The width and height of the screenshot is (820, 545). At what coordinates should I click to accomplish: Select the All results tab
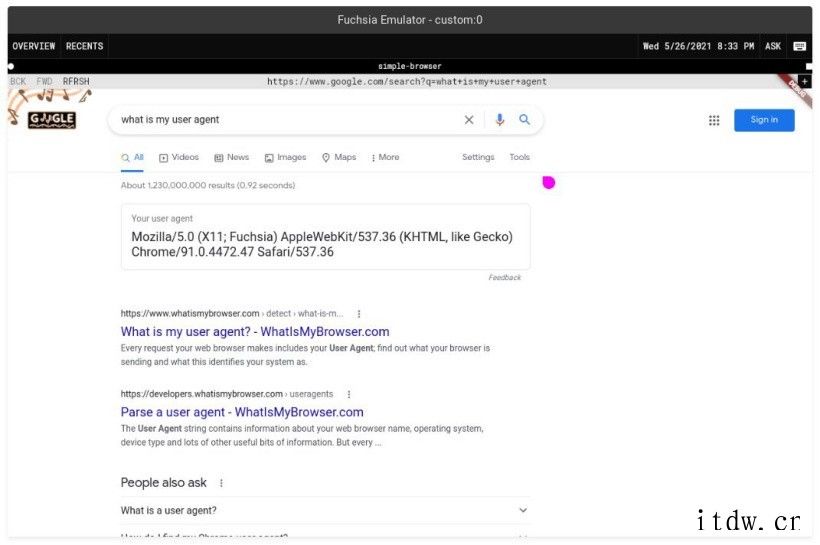(132, 157)
